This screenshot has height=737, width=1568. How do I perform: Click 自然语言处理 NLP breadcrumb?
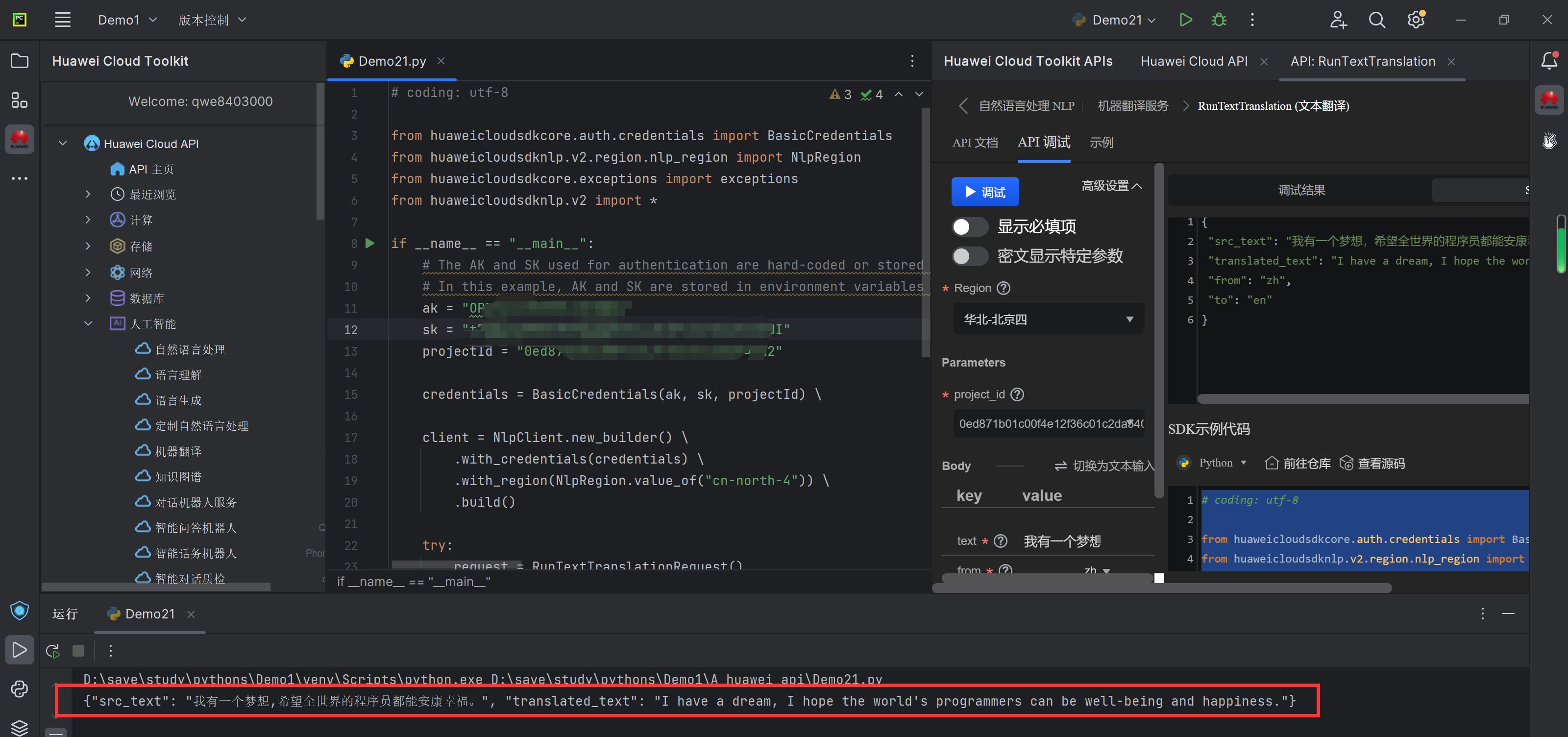tap(1026, 106)
